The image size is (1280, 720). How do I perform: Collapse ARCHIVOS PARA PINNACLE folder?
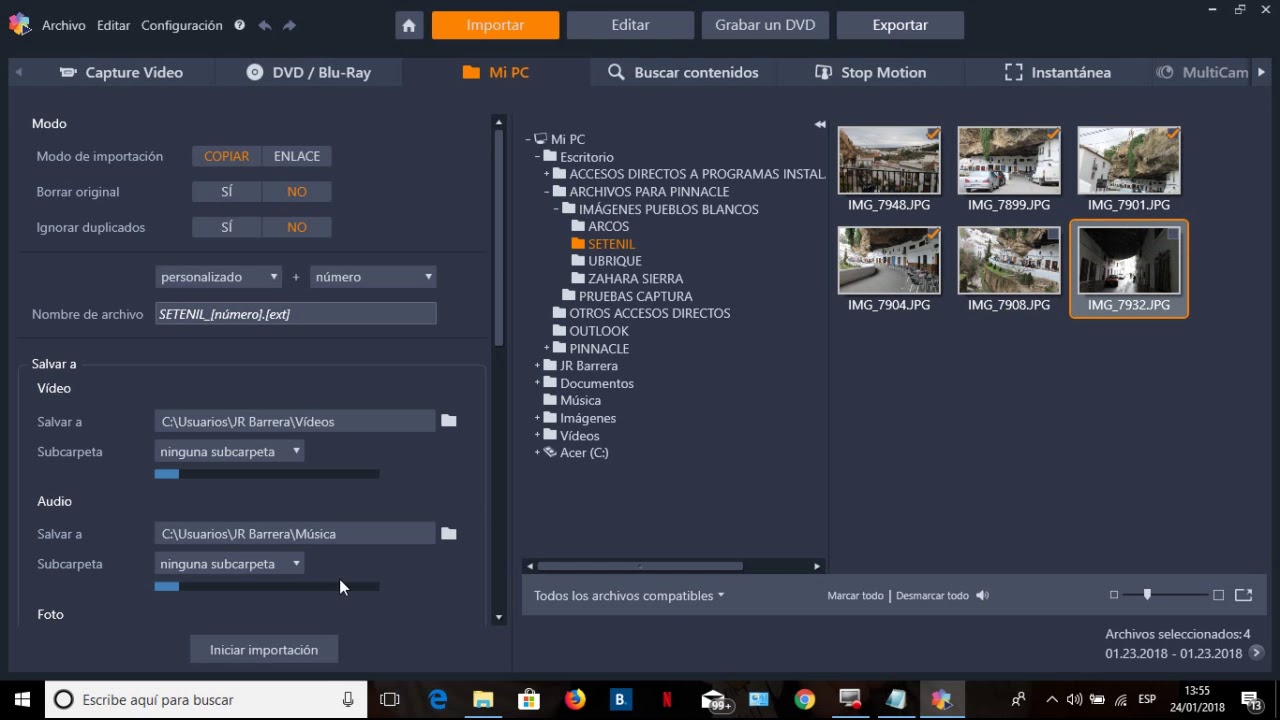(x=547, y=191)
